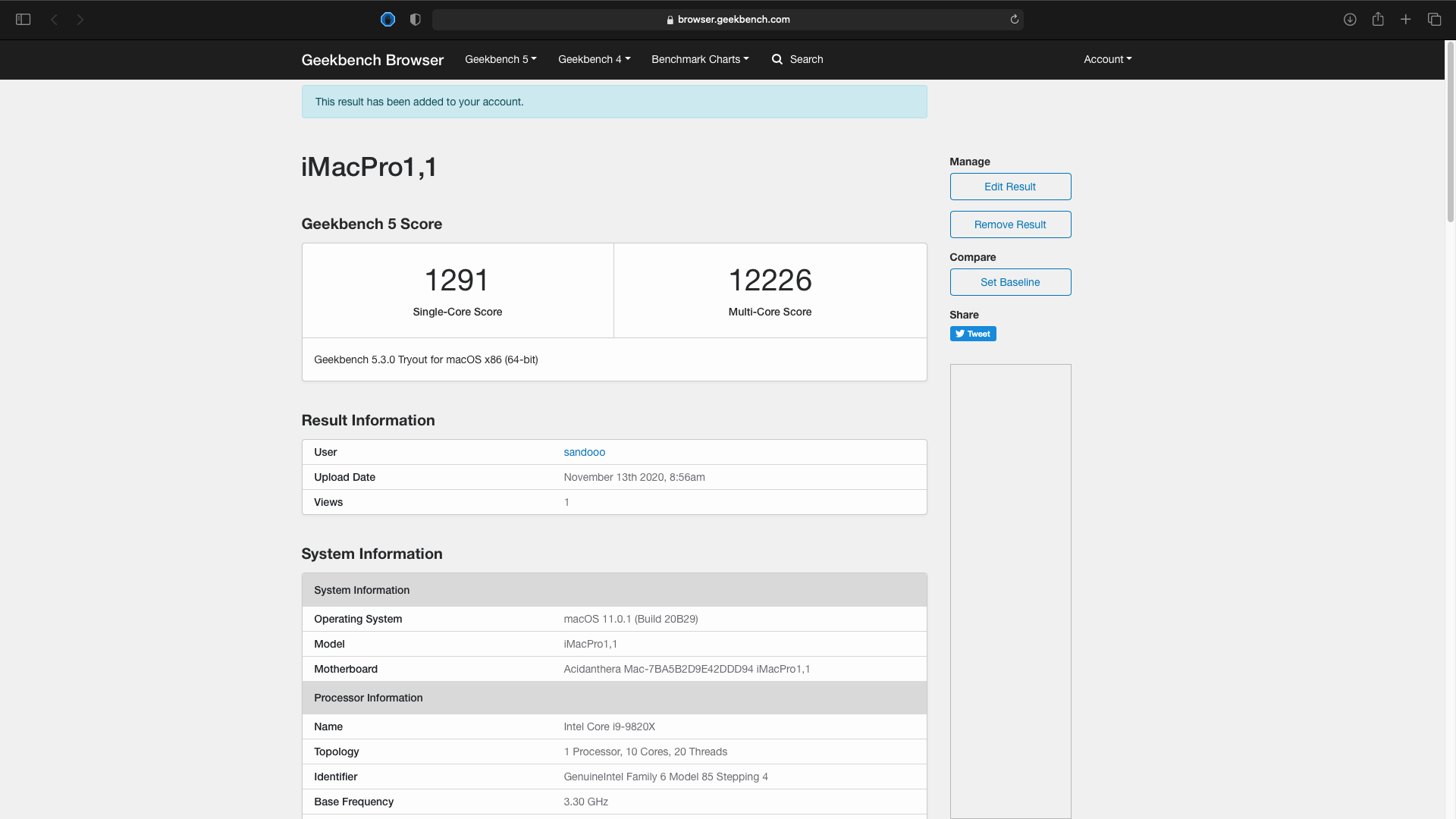Click the forward navigation arrow
The width and height of the screenshot is (1456, 819).
pos(80,20)
